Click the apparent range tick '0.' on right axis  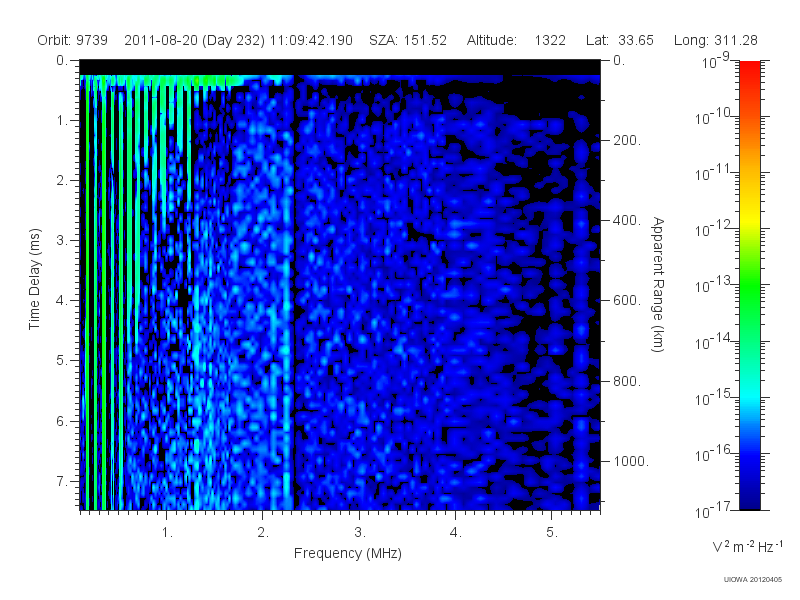point(619,61)
